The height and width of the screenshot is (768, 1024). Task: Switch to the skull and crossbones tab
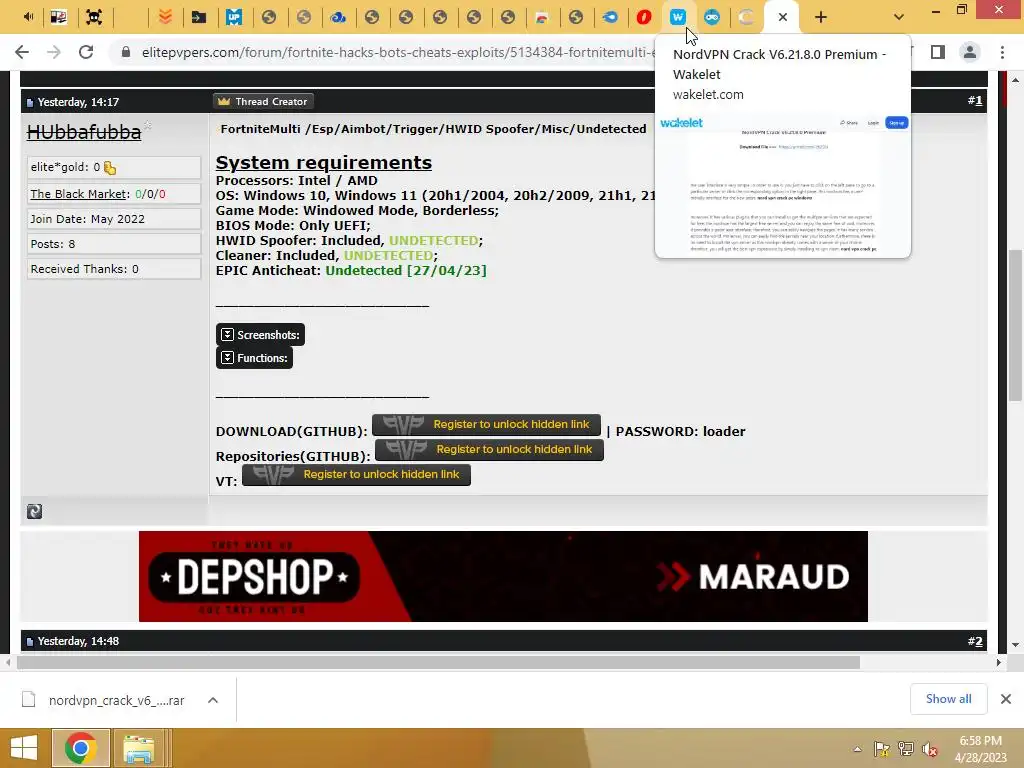pyautogui.click(x=94, y=17)
